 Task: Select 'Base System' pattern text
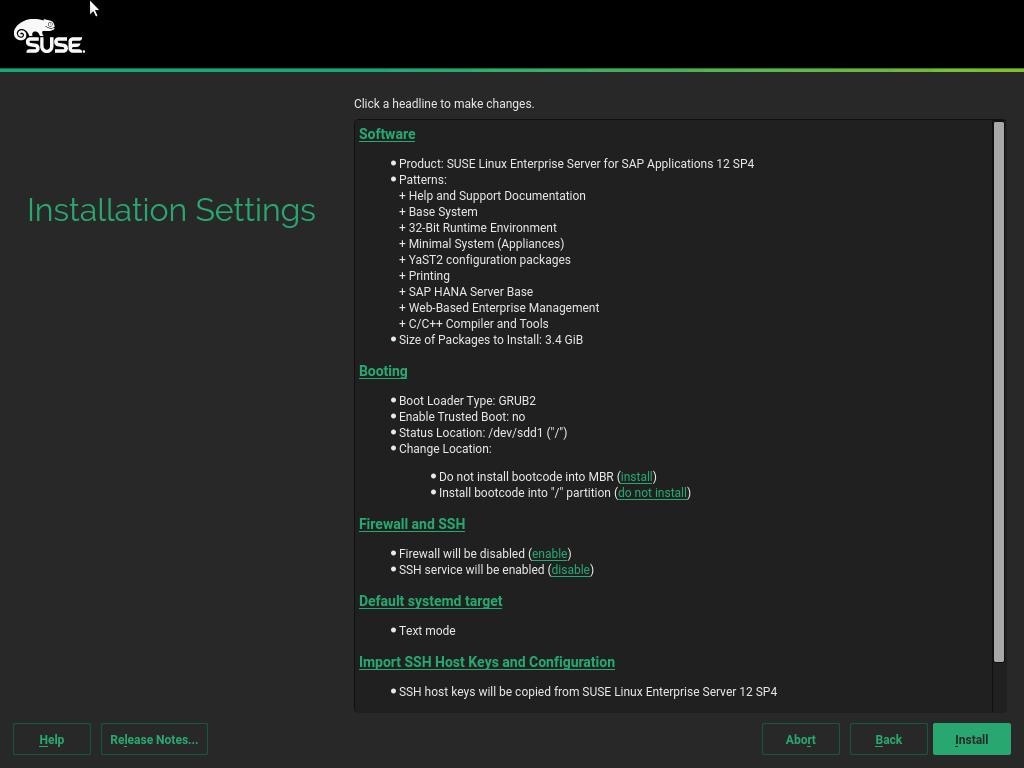[x=443, y=212]
